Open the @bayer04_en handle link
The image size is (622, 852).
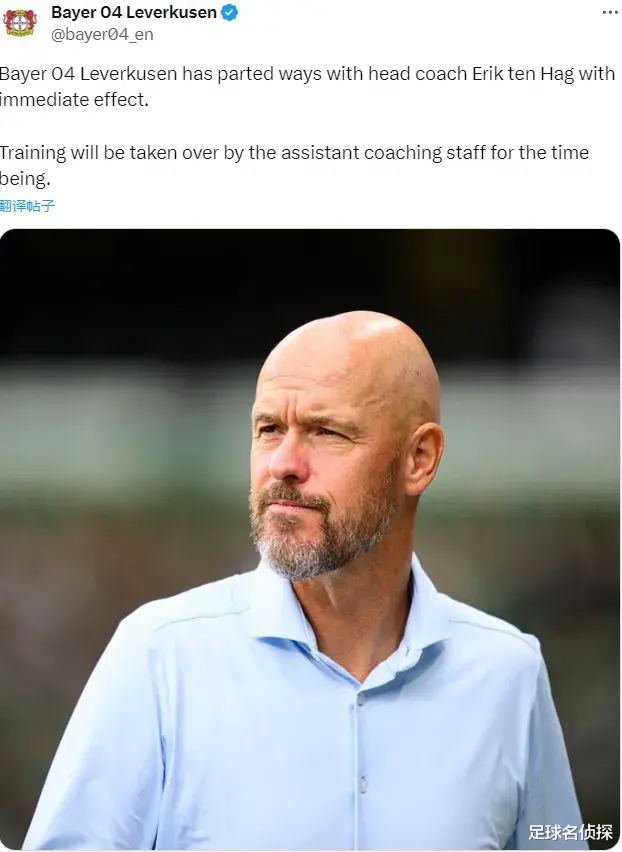(102, 34)
